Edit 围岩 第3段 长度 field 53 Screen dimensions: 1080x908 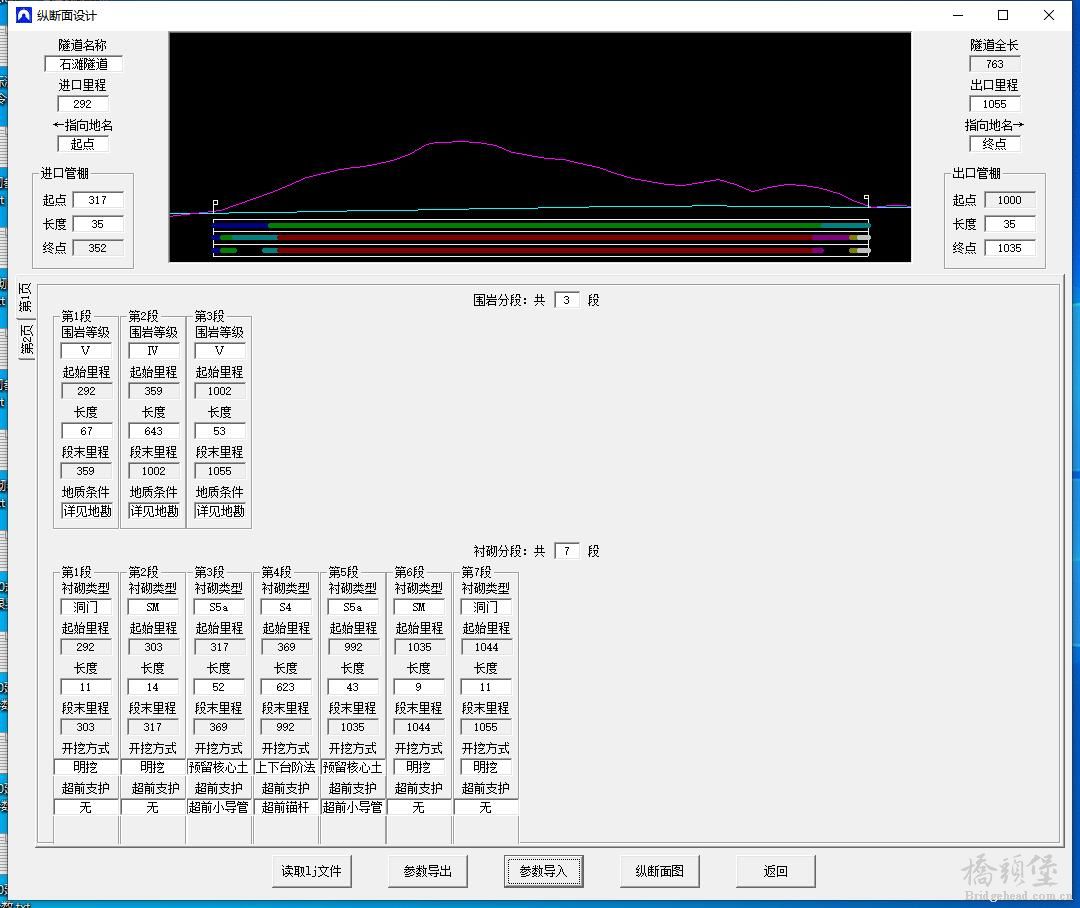click(220, 431)
